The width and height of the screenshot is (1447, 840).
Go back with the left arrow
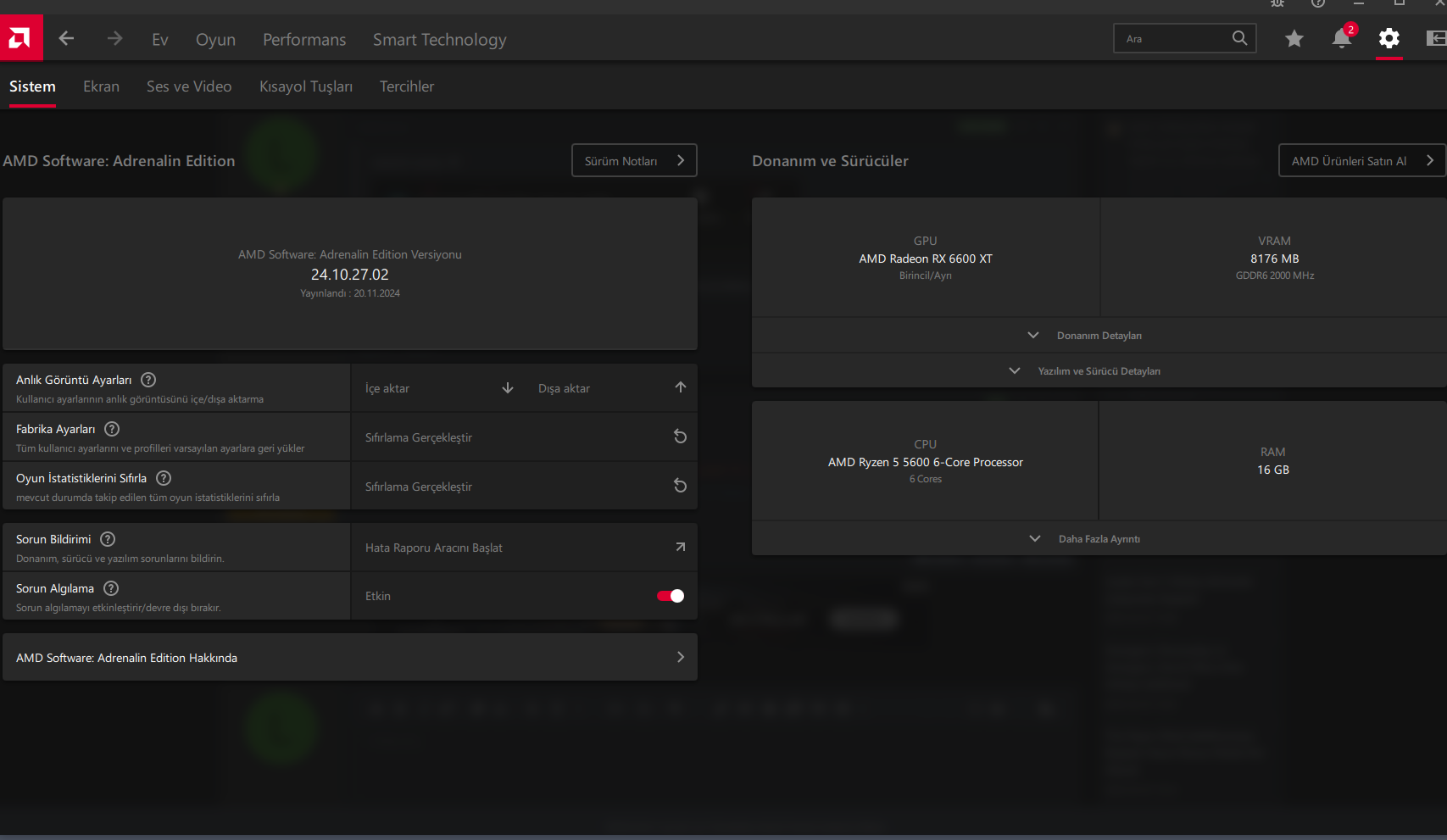[x=66, y=38]
